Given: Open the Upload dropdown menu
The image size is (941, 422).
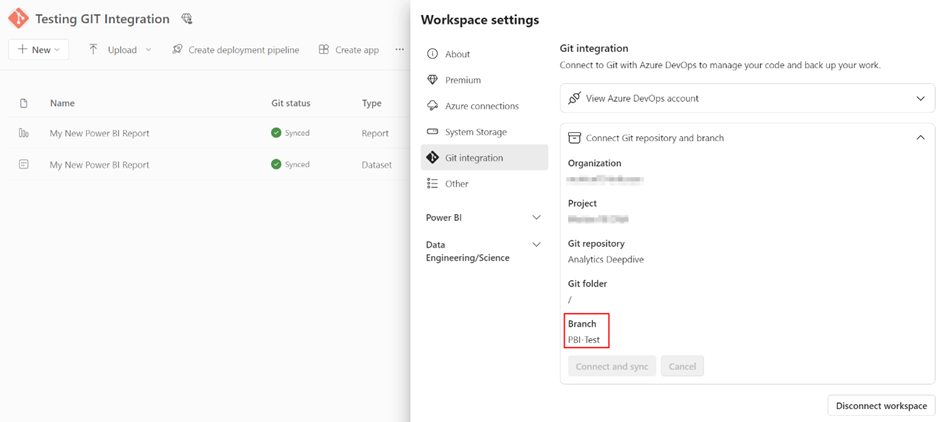Looking at the screenshot, I should click(x=121, y=50).
